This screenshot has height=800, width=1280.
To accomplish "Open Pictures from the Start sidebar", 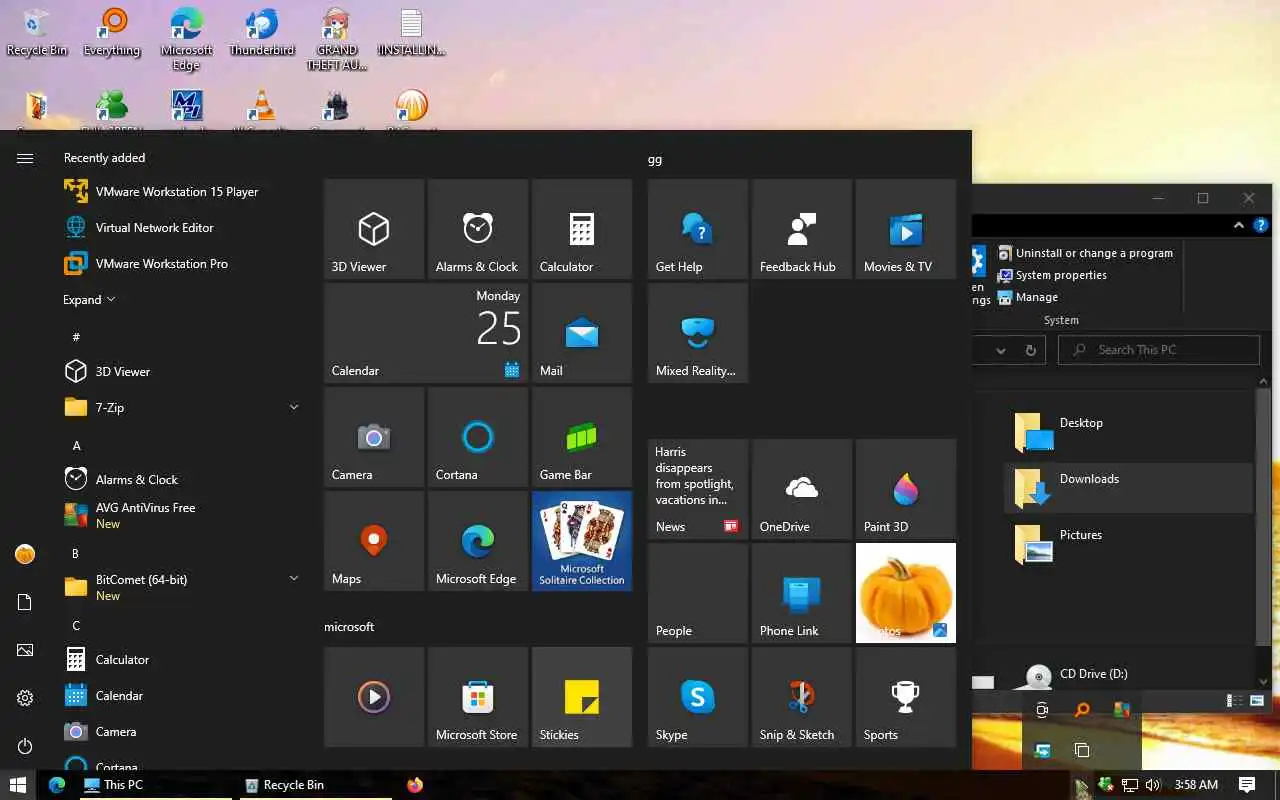I will [x=25, y=650].
